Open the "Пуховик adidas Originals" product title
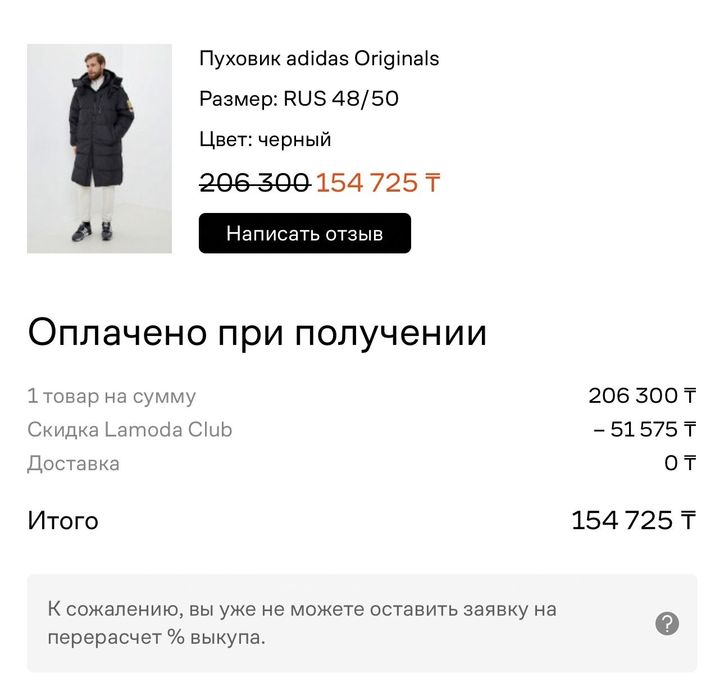The height and width of the screenshot is (700, 715). pyautogui.click(x=318, y=58)
